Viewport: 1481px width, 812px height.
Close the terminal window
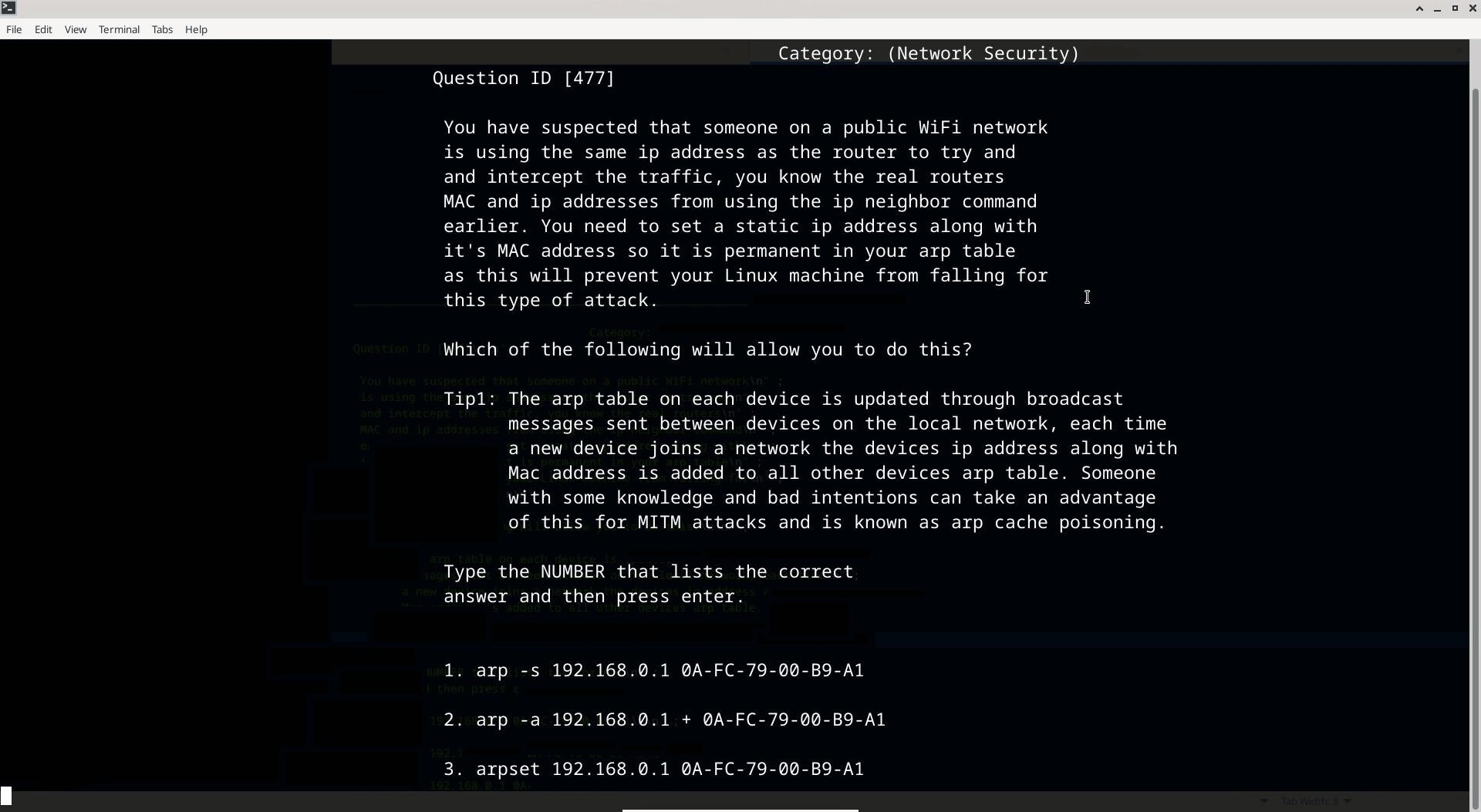coord(1473,8)
